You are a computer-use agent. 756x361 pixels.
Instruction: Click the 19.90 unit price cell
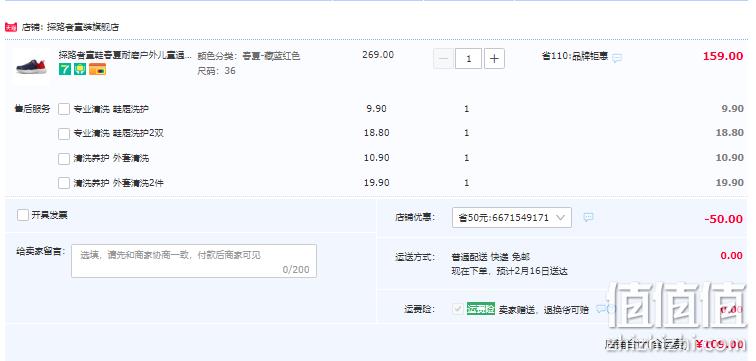point(377,183)
